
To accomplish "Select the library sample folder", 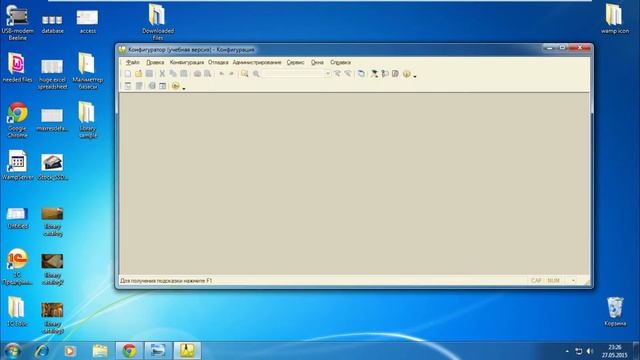I will tap(88, 120).
